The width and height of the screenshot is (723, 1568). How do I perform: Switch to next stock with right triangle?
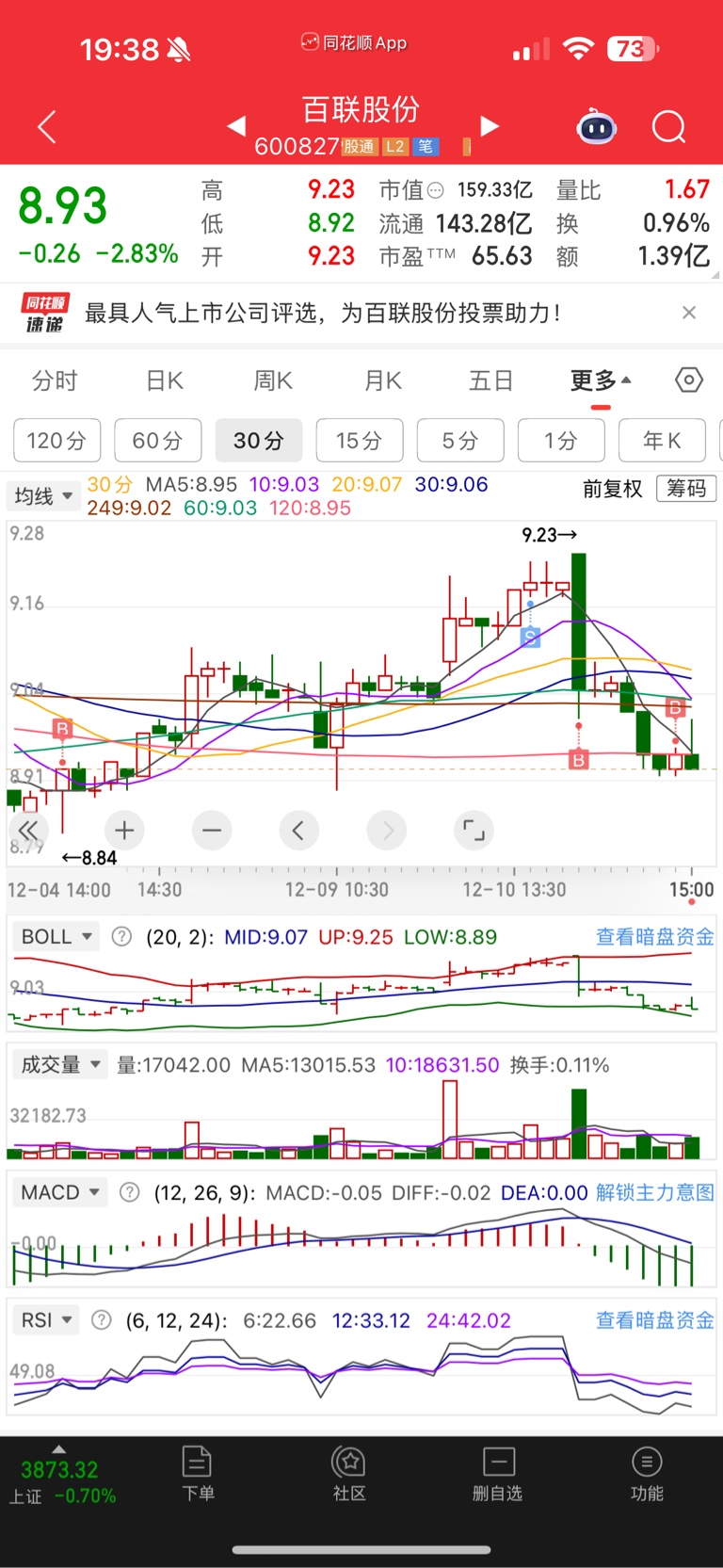click(490, 125)
